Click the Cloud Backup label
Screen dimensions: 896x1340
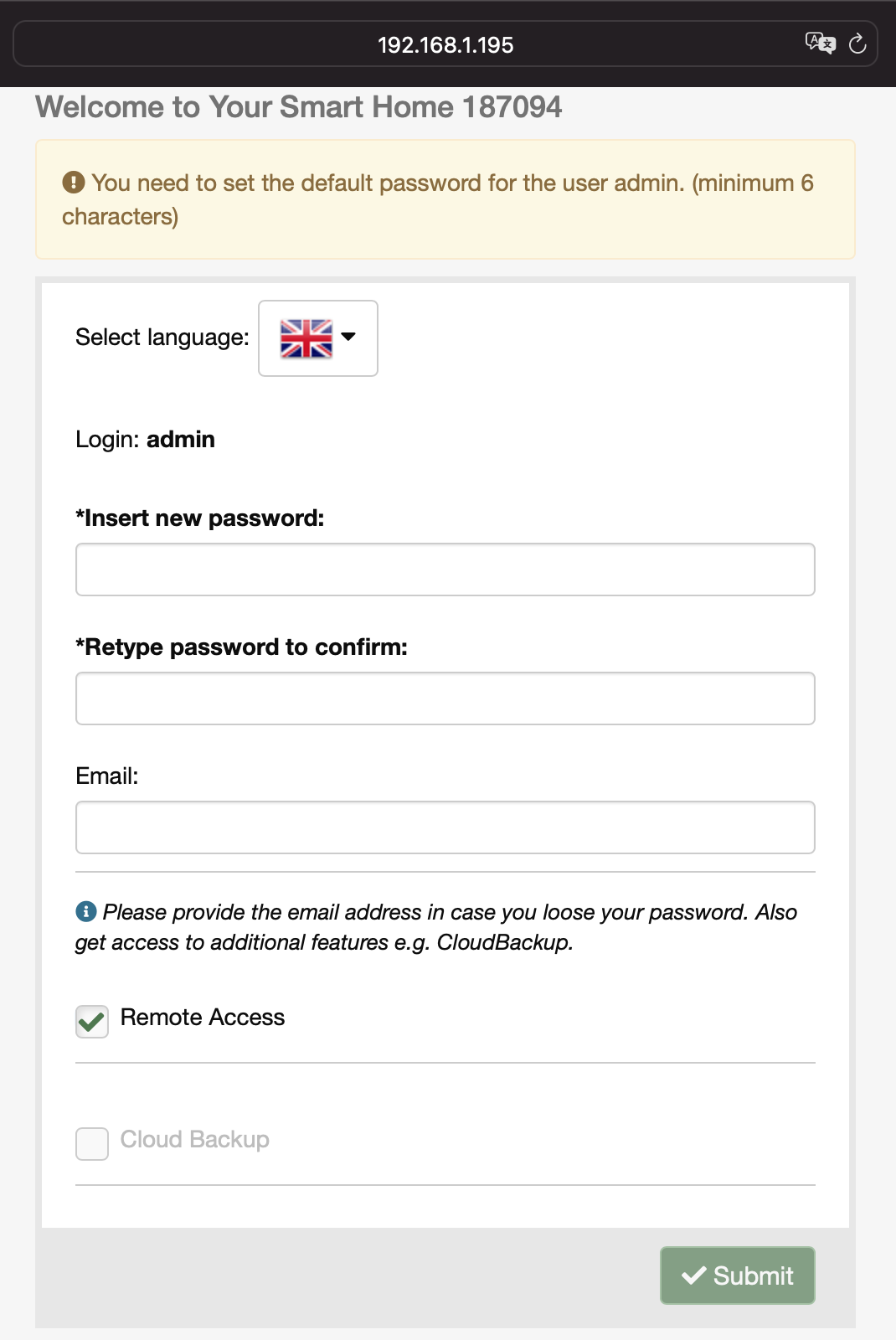click(x=195, y=1139)
